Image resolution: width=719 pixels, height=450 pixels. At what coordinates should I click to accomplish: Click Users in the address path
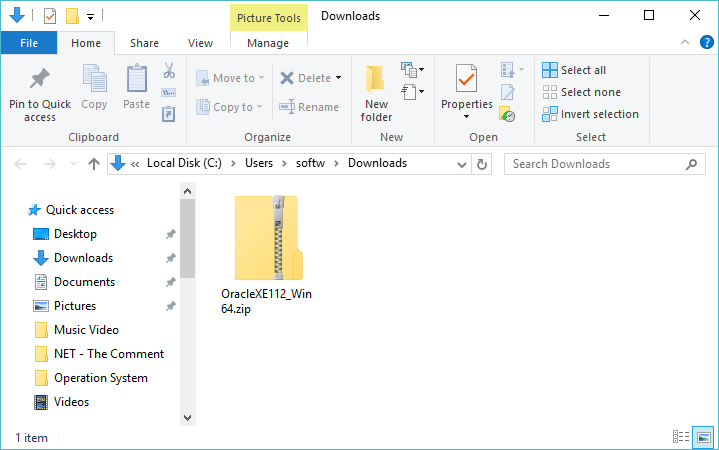coord(259,163)
